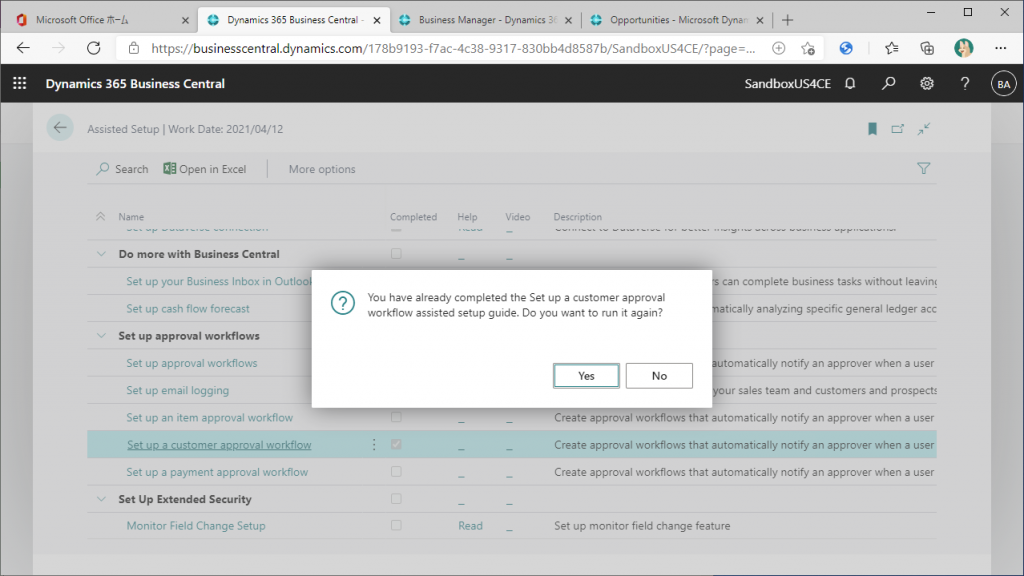The image size is (1024, 576).
Task: Click Read help for Monitor Field Change Setup
Action: point(470,526)
